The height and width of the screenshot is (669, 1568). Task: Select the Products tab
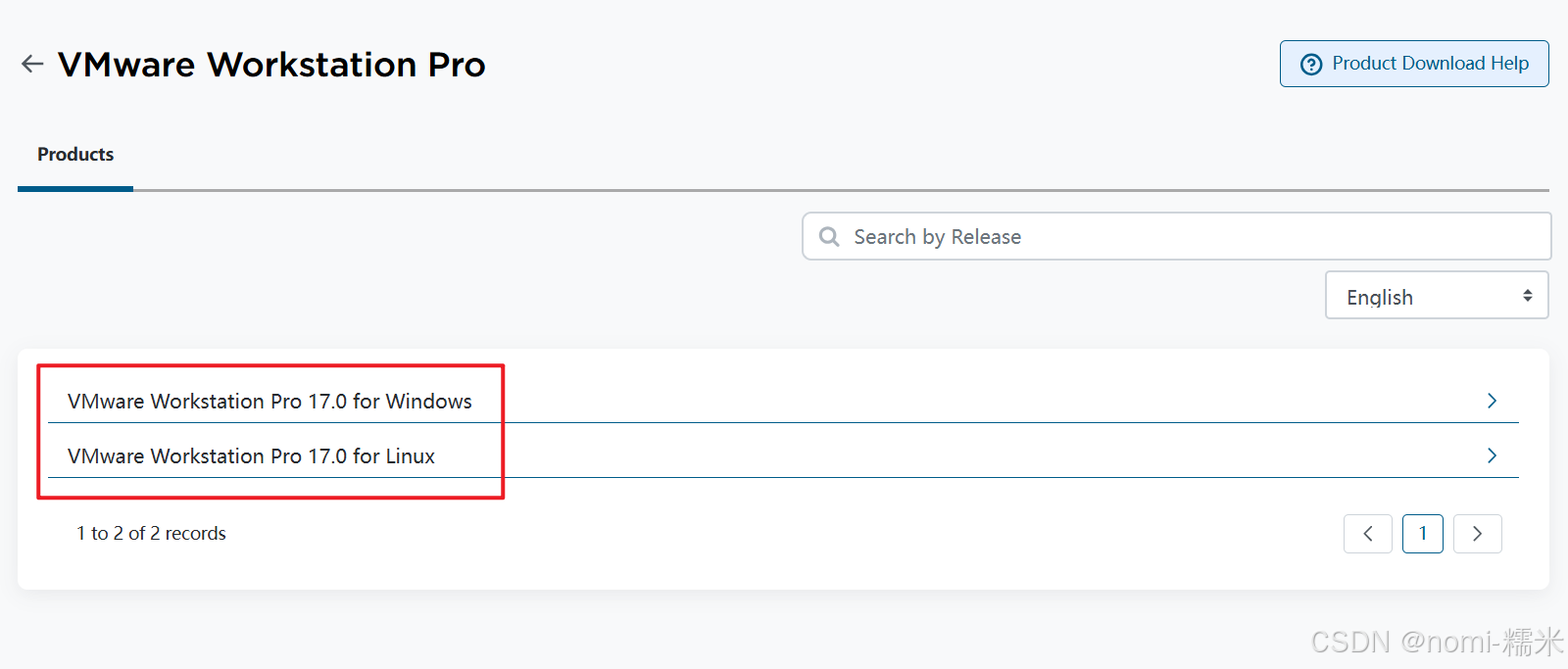tap(75, 155)
